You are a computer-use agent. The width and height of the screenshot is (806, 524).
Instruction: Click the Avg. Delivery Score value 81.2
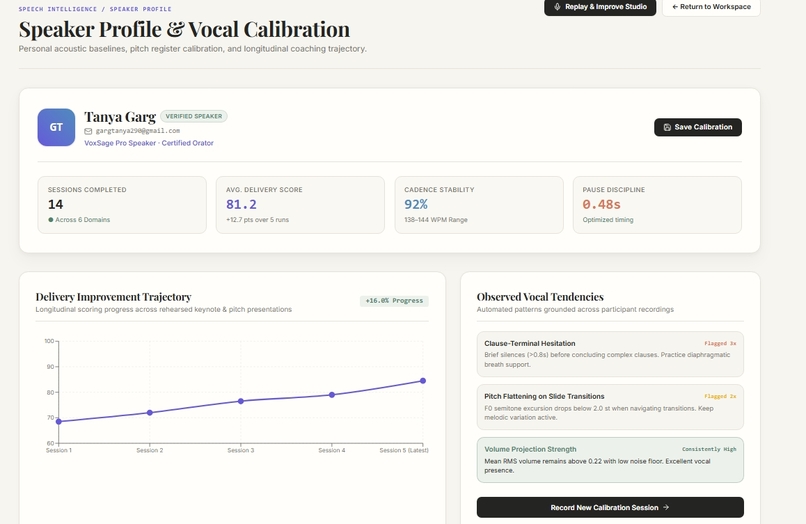tap(241, 204)
